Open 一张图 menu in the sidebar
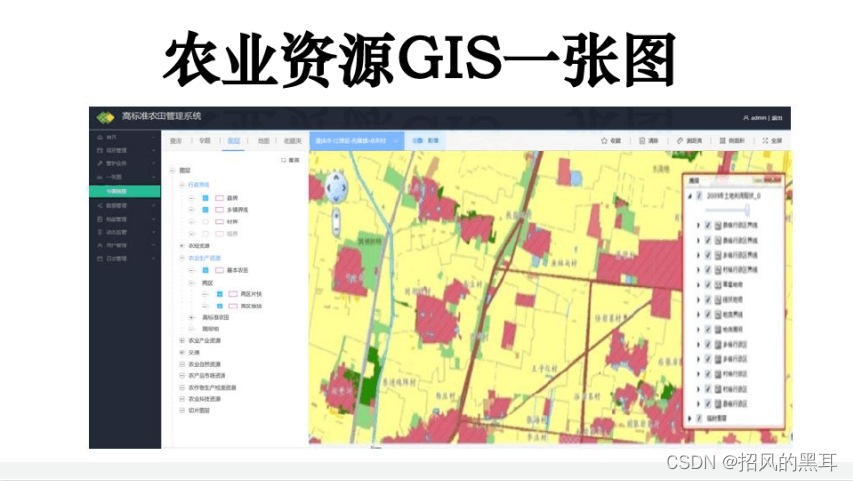Viewport: 853px width, 481px height. (114, 177)
